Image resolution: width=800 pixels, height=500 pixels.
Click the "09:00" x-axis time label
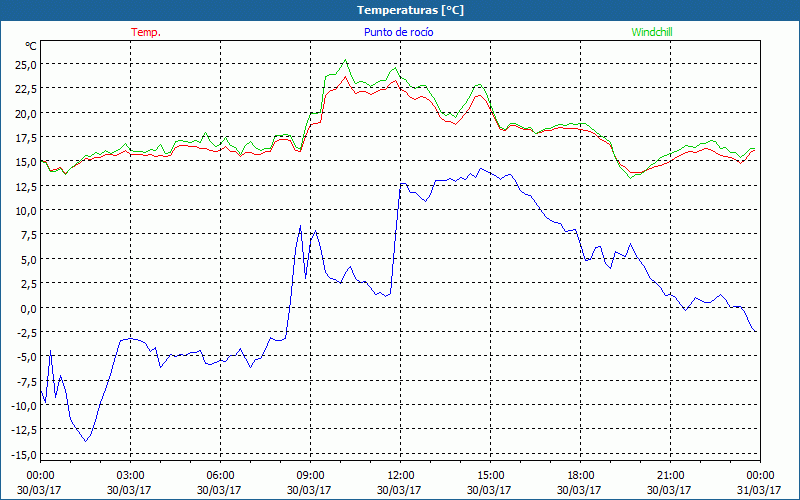point(310,476)
